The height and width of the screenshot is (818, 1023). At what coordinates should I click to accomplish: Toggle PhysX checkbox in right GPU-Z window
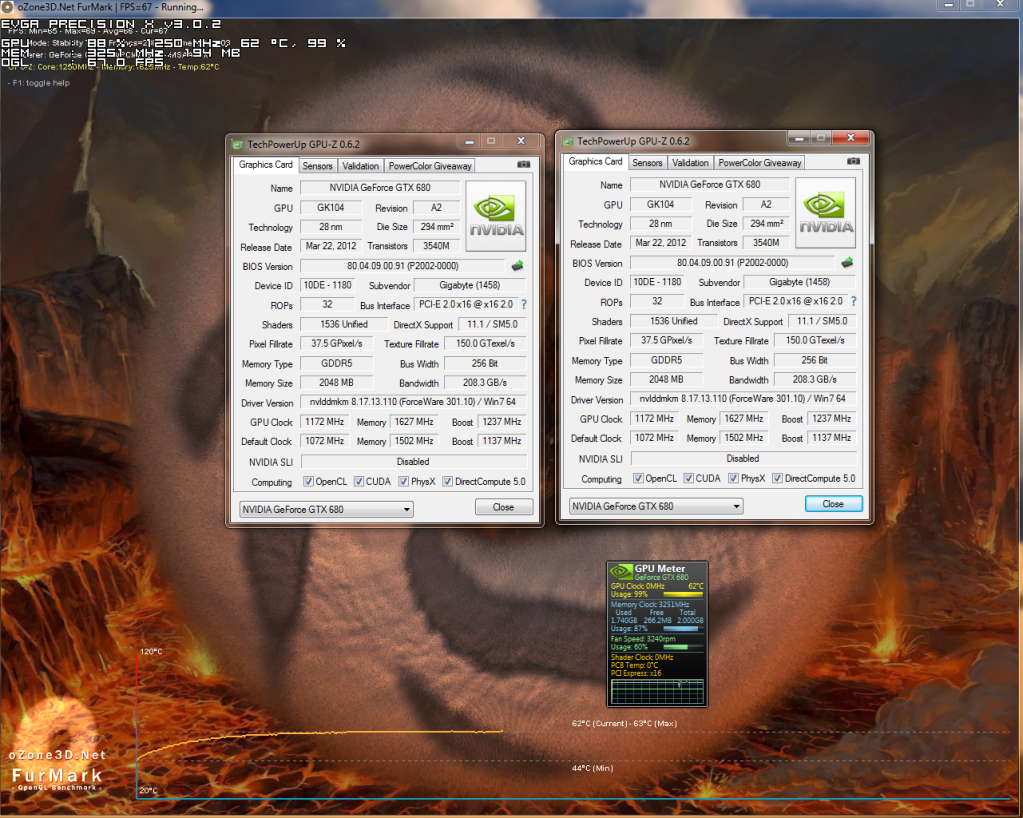733,478
